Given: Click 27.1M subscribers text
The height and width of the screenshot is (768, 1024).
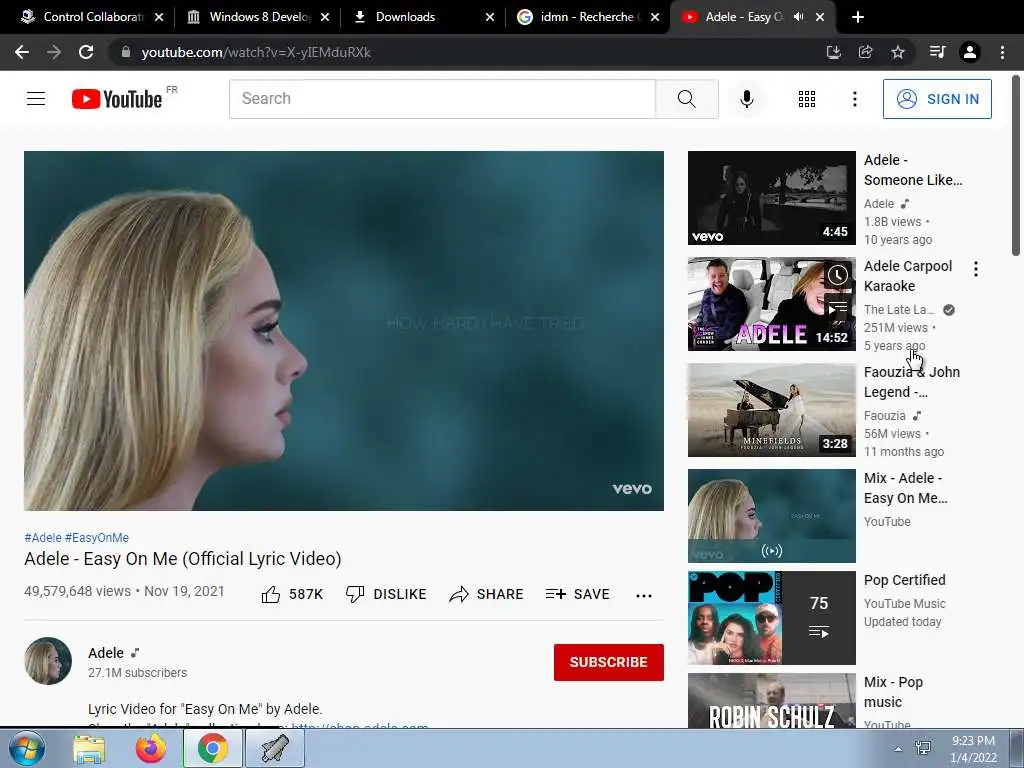Looking at the screenshot, I should [x=137, y=673].
